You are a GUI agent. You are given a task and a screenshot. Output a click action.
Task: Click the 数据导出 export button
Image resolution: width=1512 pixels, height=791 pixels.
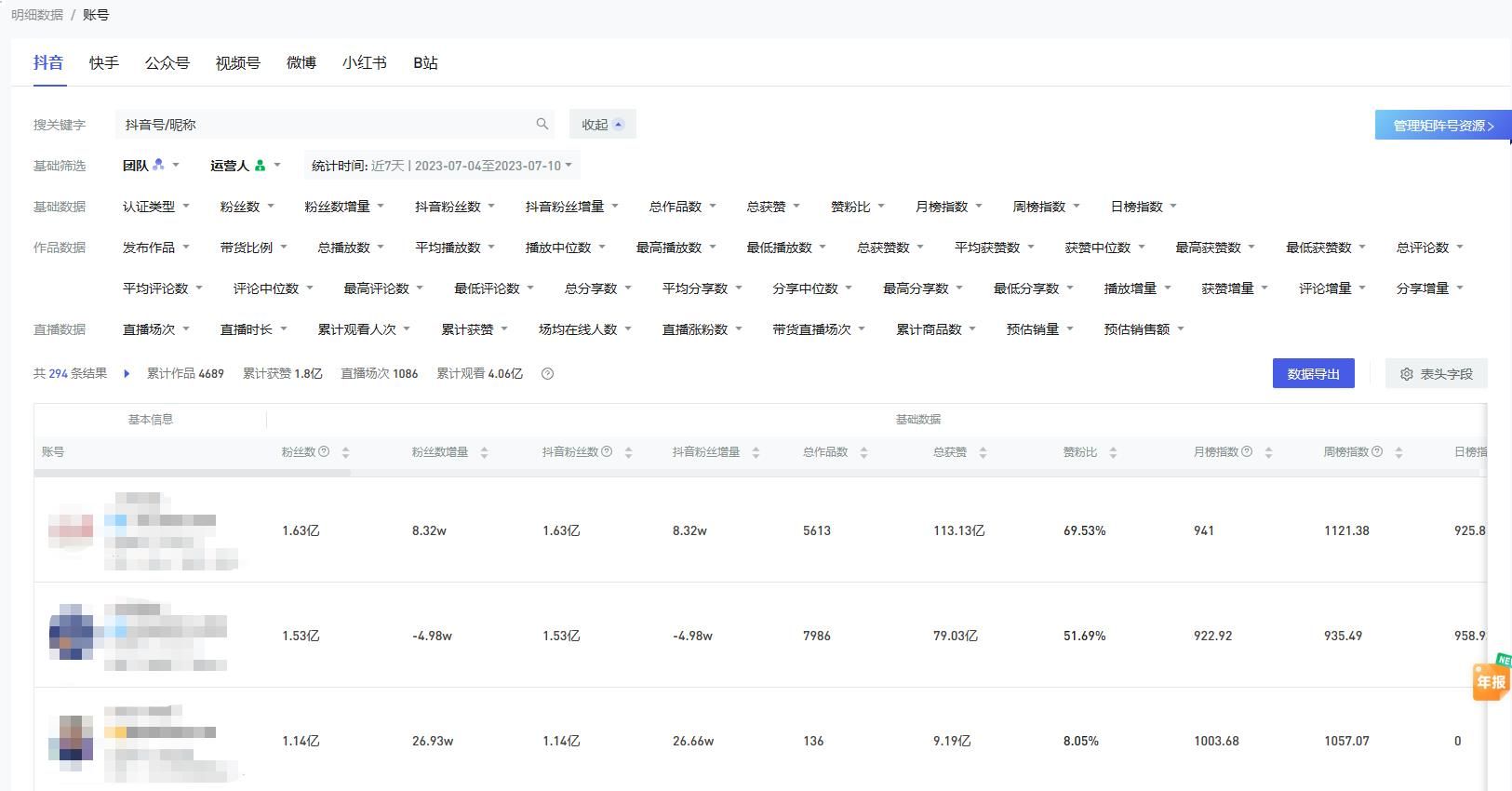pyautogui.click(x=1313, y=374)
